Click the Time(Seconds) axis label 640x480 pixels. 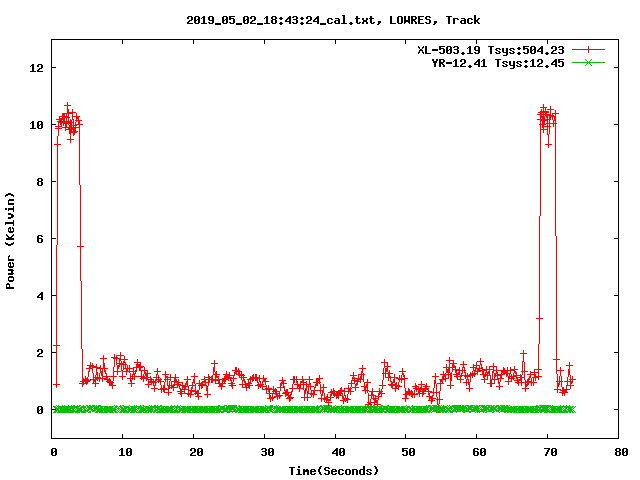[x=333, y=471]
